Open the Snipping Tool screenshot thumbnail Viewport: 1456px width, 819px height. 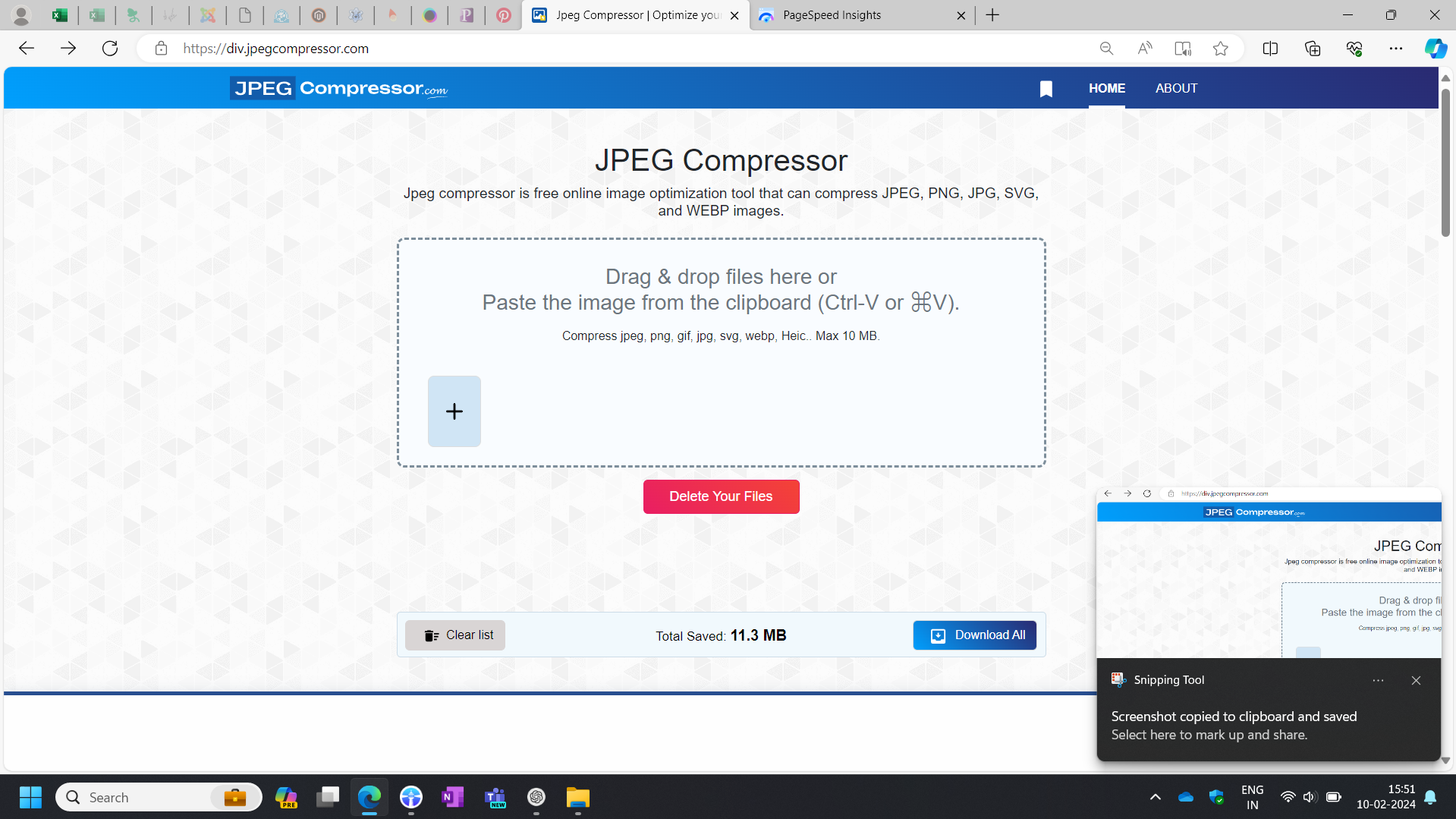pyautogui.click(x=1269, y=573)
